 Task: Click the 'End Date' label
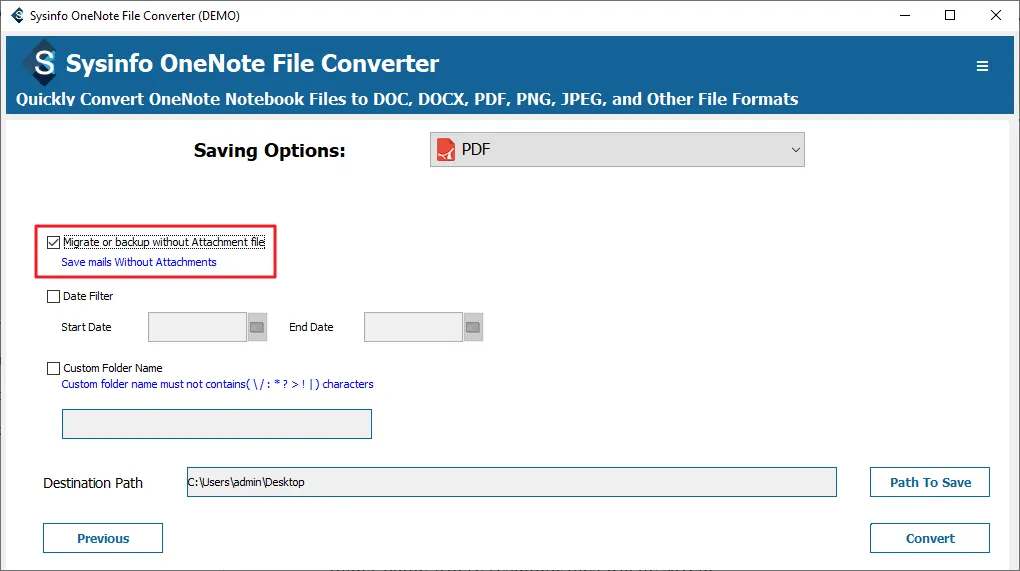tap(311, 327)
